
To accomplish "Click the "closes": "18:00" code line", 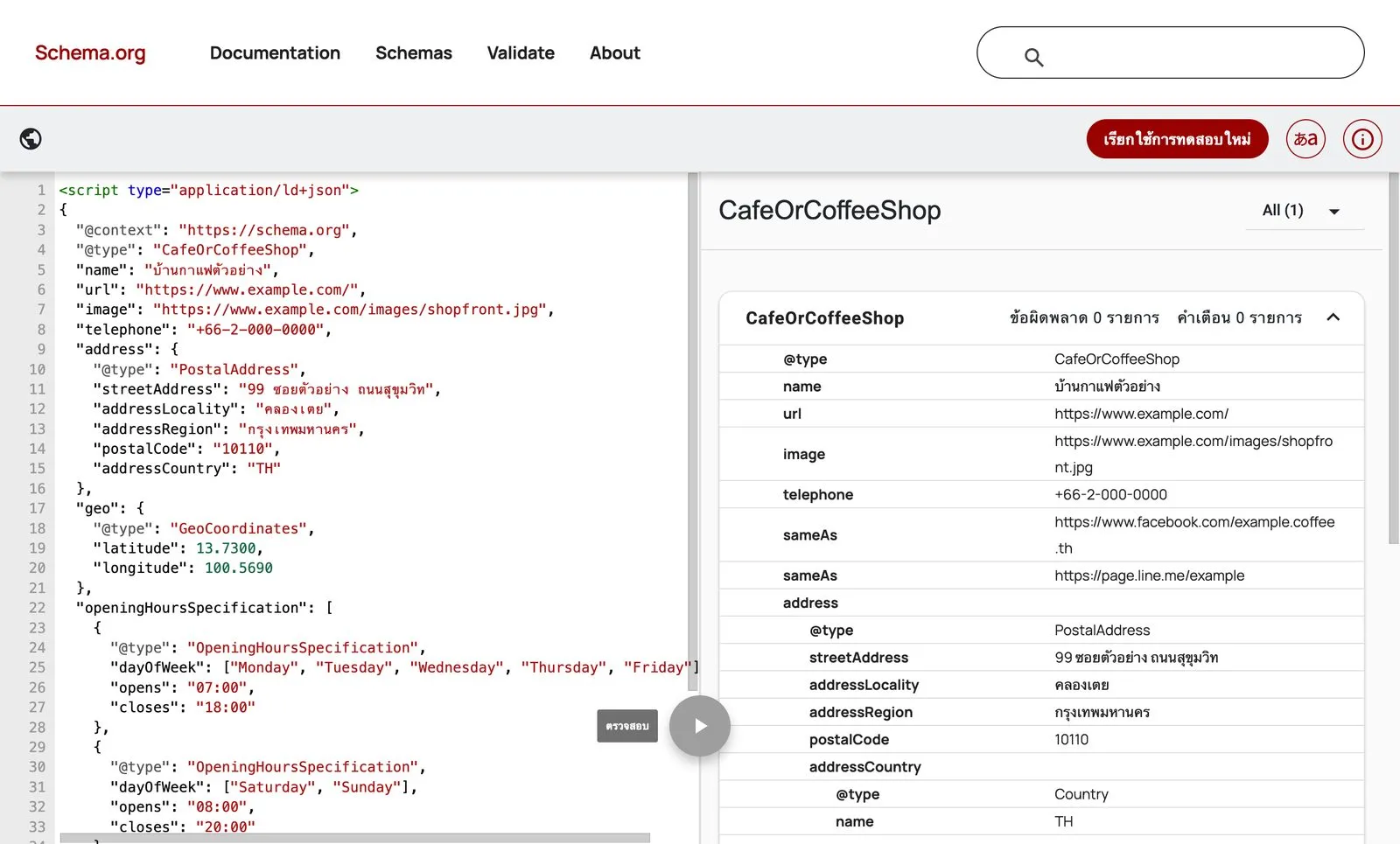I will coord(183,708).
